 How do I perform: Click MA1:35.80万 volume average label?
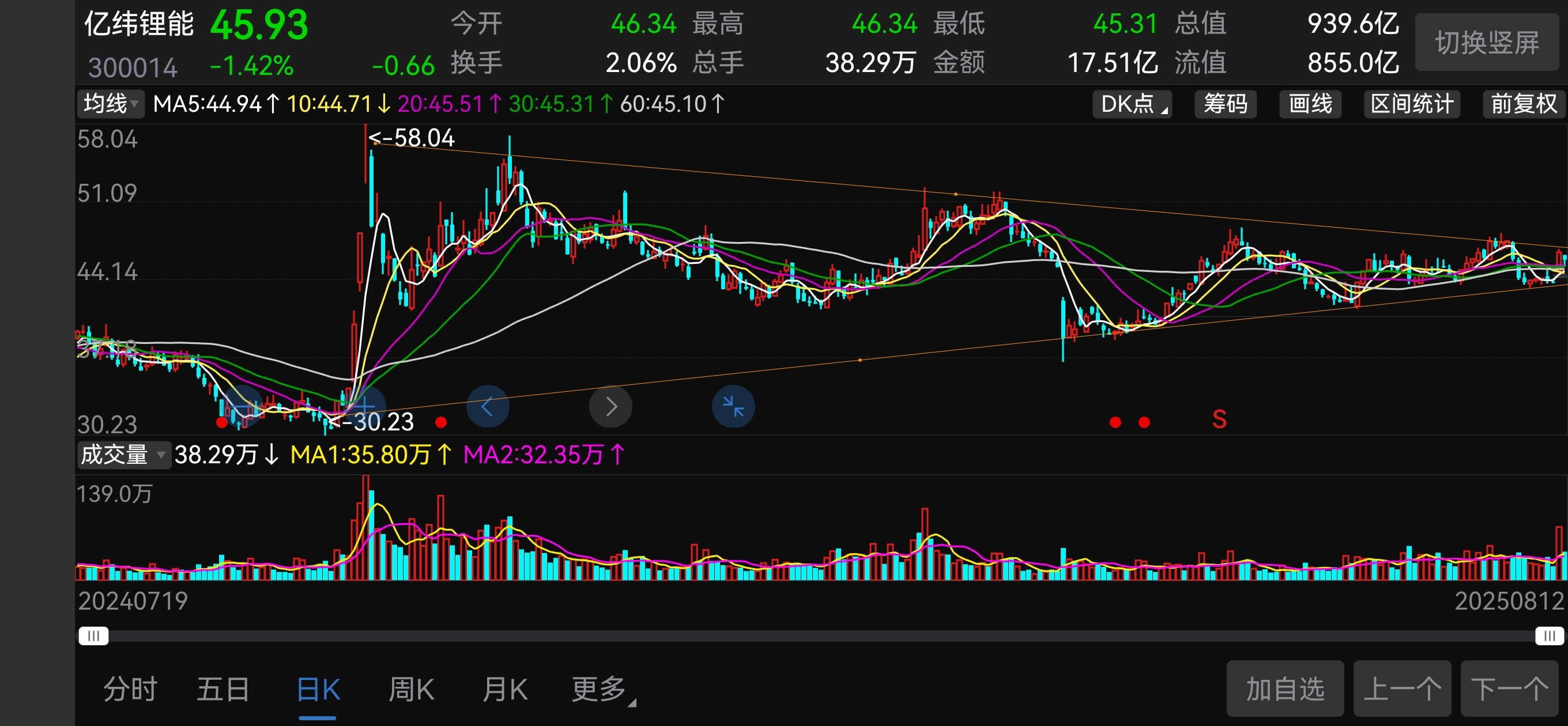(x=371, y=455)
